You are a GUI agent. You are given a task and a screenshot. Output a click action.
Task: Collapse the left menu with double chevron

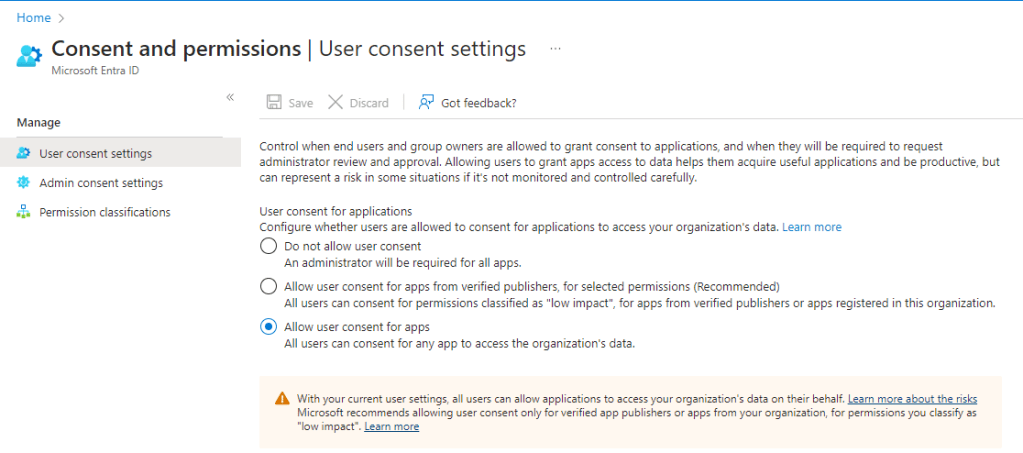point(230,97)
